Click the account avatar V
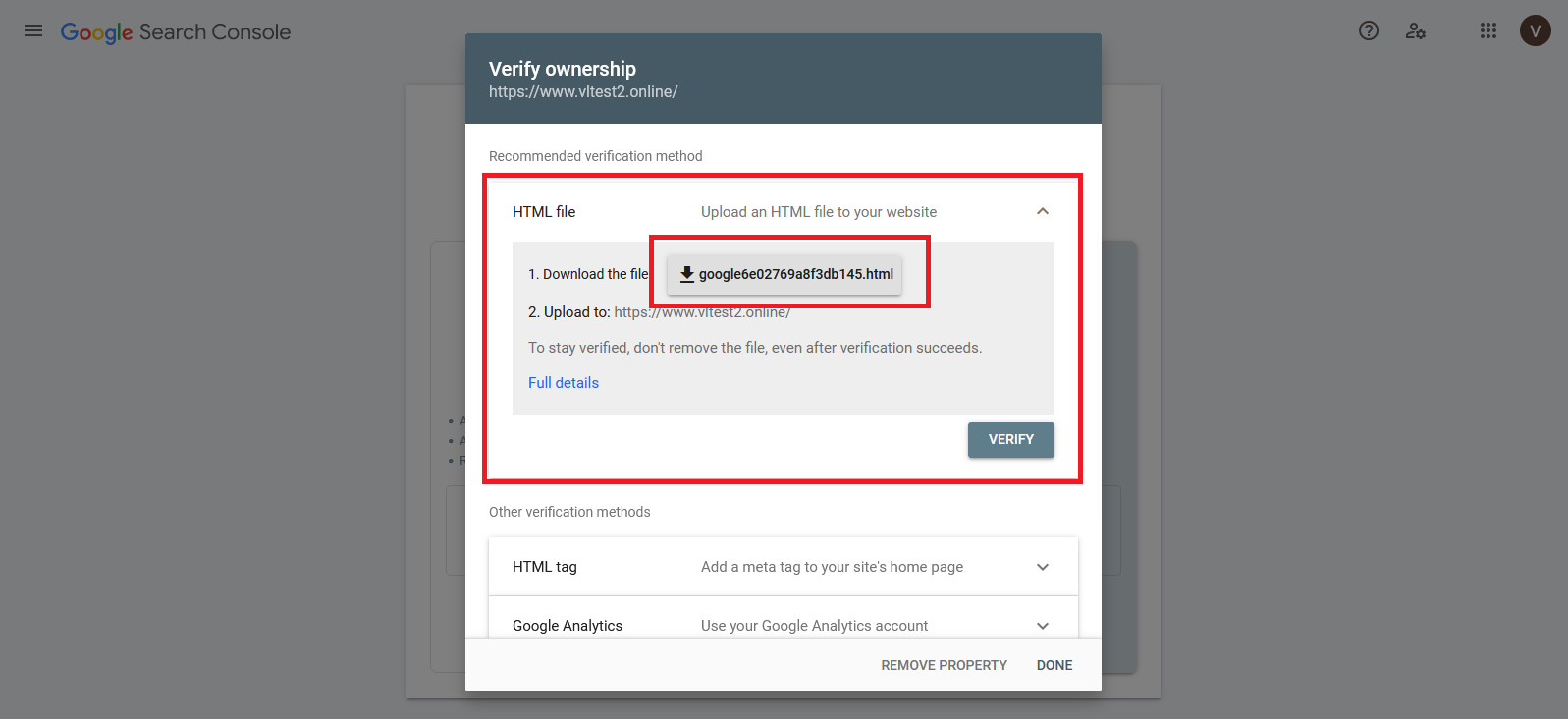This screenshot has height=719, width=1568. click(1535, 31)
